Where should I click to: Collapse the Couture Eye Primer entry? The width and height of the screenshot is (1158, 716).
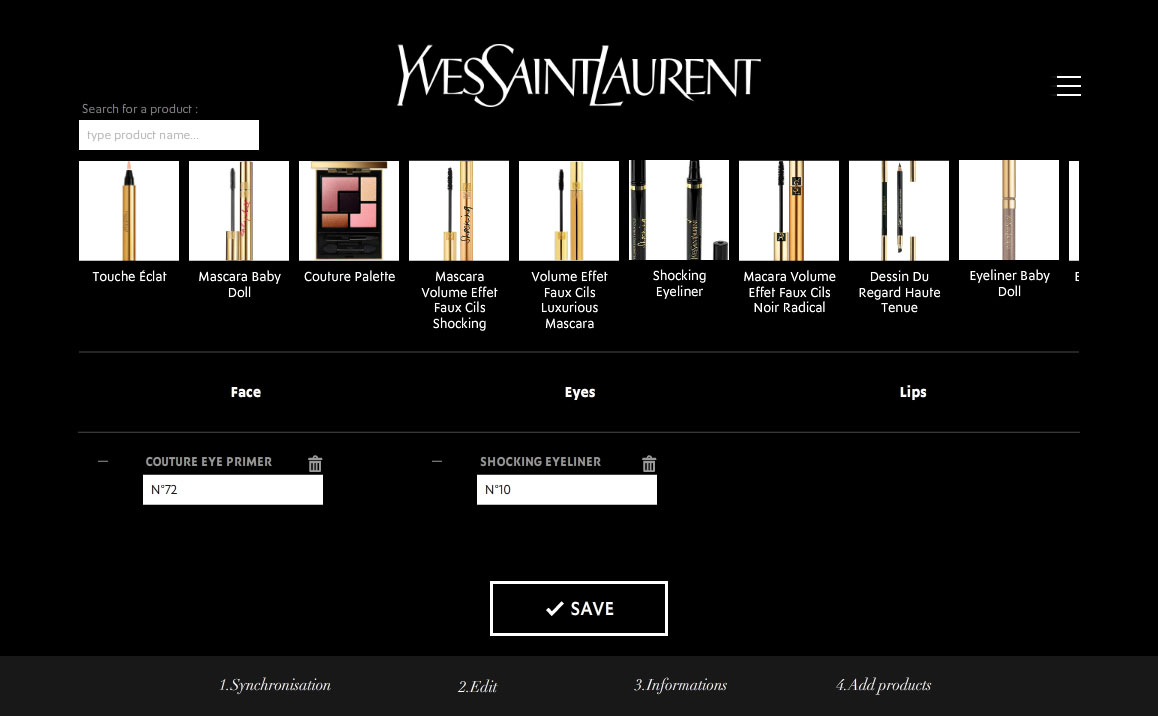103,462
